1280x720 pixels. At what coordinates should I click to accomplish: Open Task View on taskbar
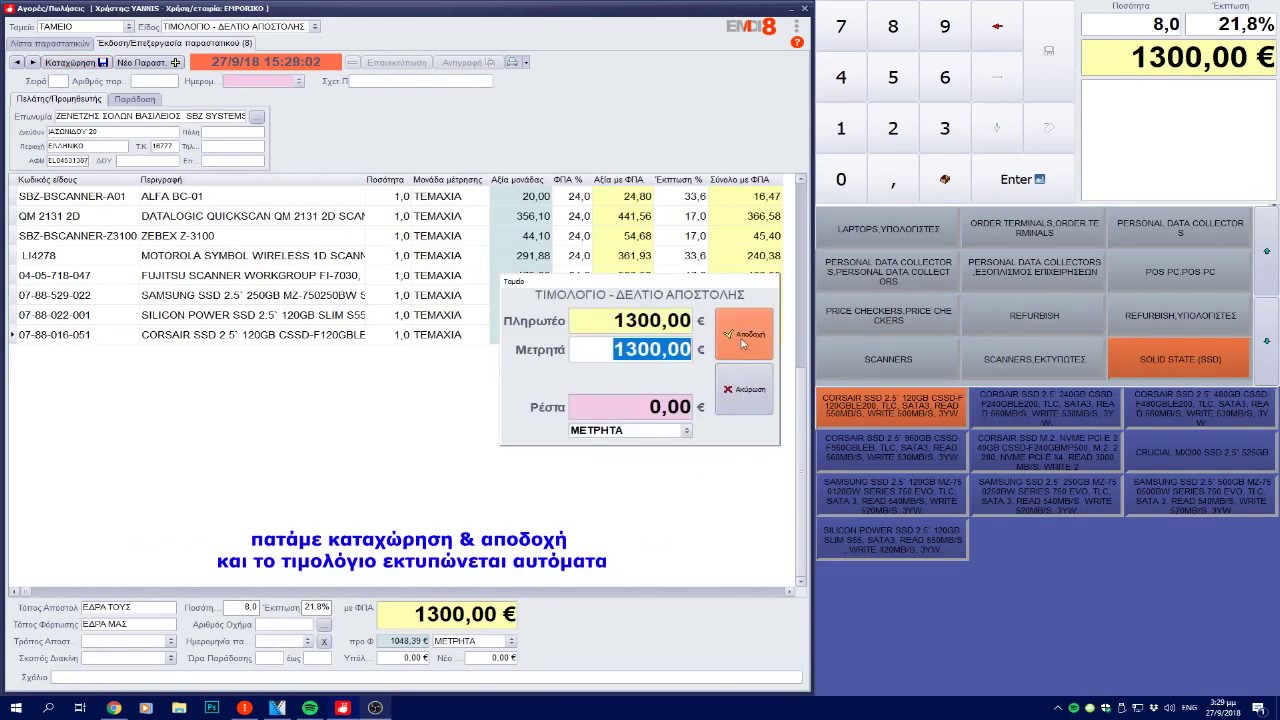[80, 708]
